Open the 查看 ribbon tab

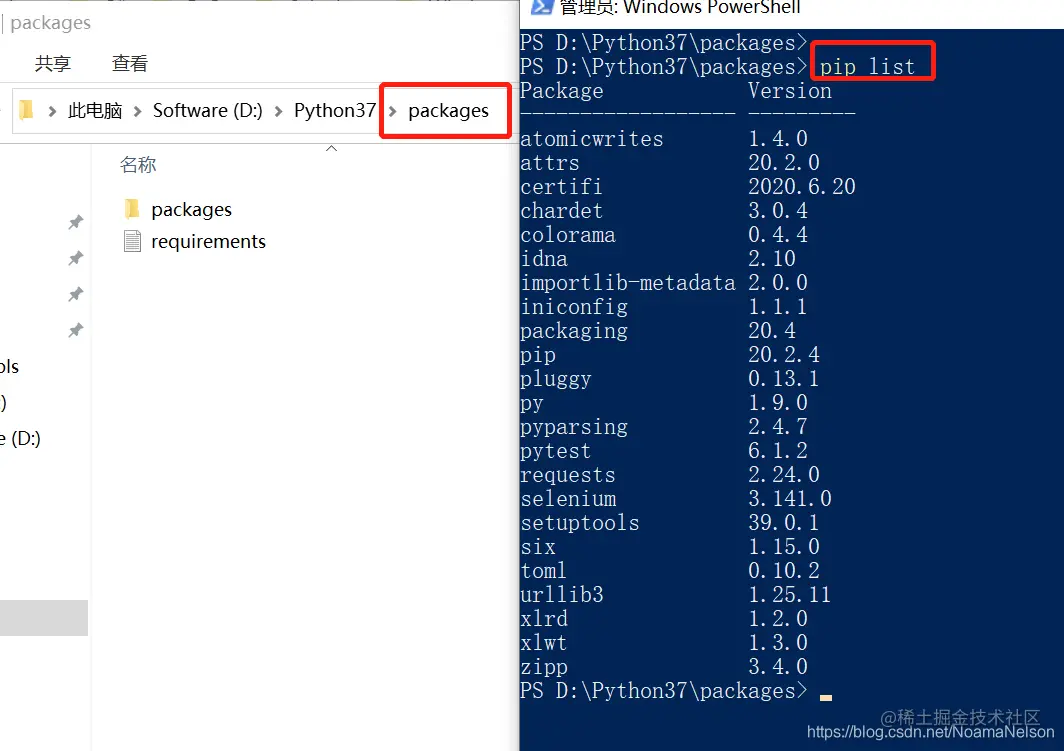[x=130, y=64]
